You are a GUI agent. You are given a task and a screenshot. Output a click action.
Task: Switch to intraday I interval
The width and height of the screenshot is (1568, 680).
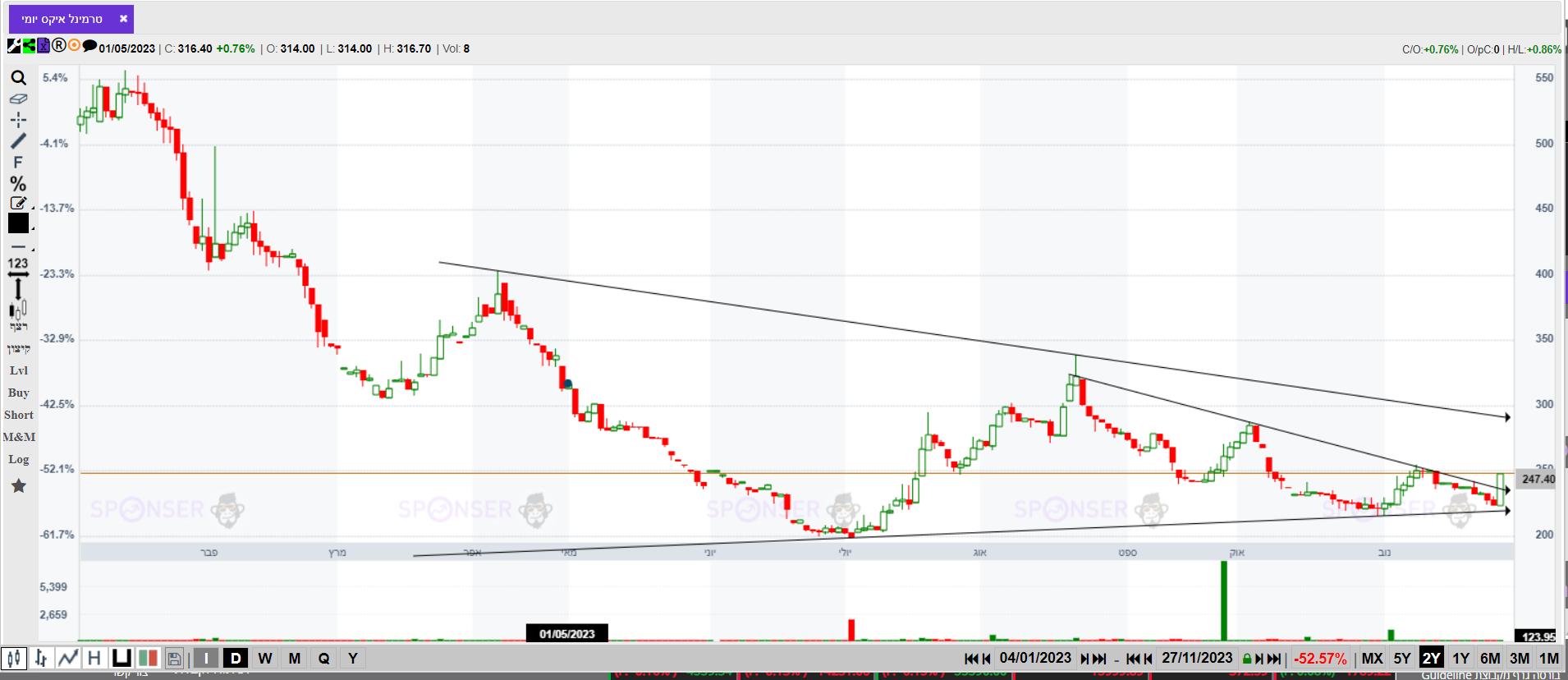pos(206,658)
